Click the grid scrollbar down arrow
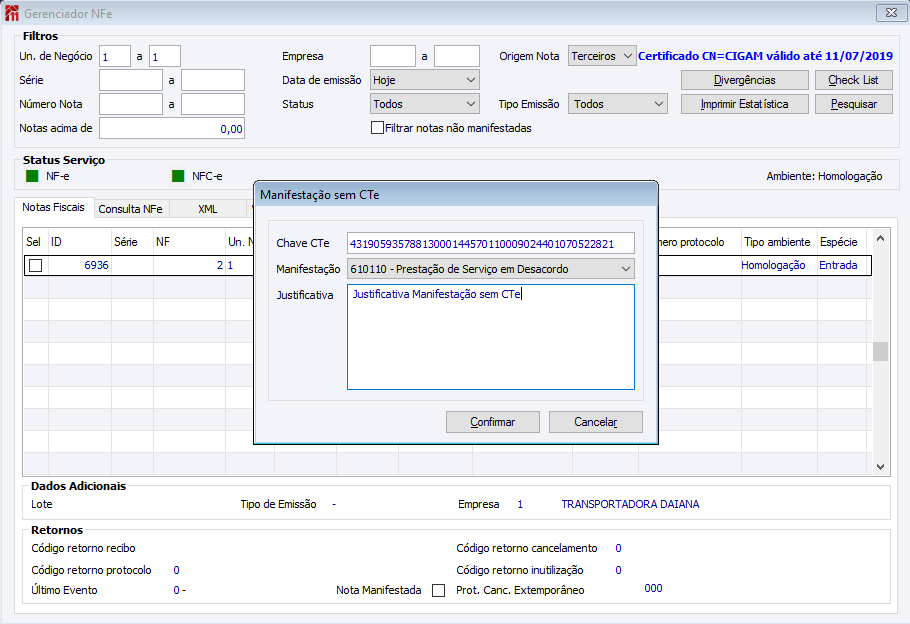Image resolution: width=910 pixels, height=624 pixels. (880, 466)
